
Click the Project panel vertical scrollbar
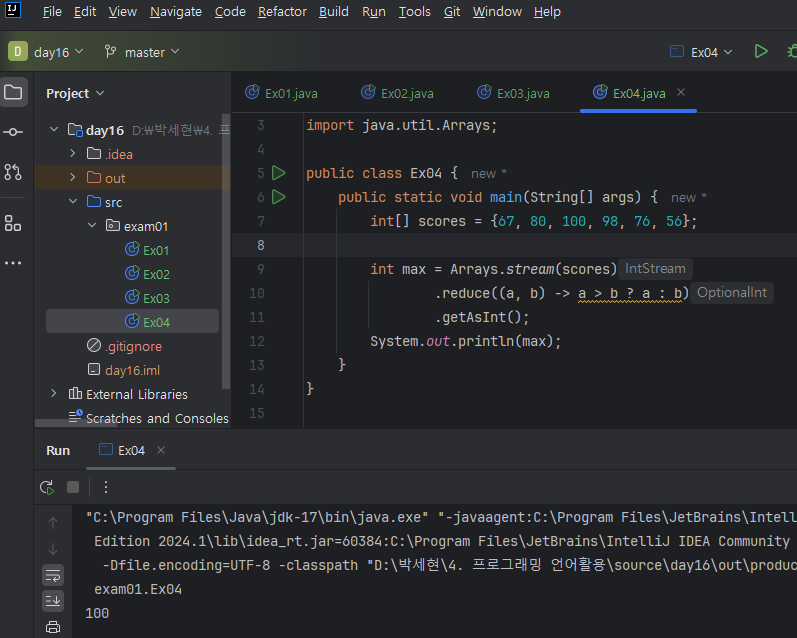226,250
